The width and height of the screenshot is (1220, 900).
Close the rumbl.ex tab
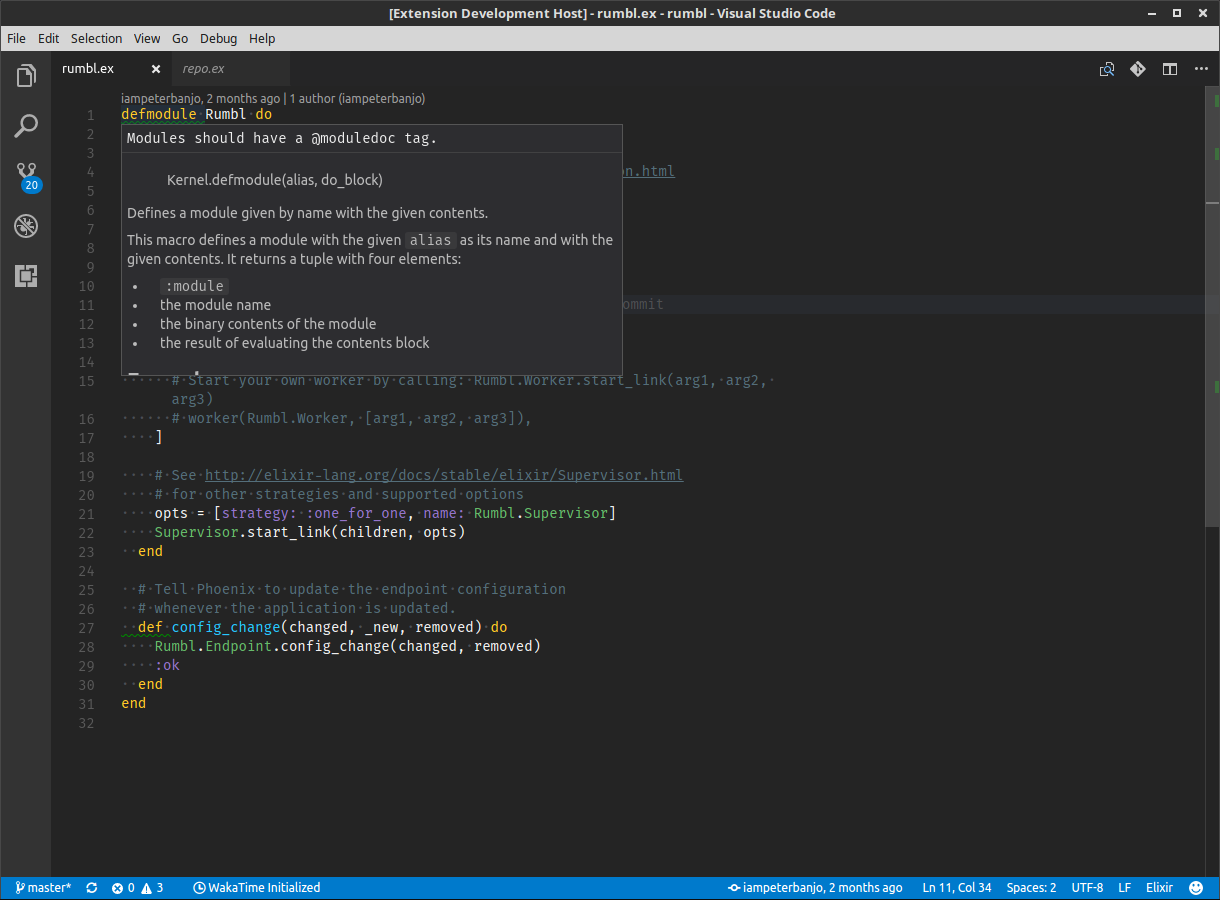[x=156, y=69]
